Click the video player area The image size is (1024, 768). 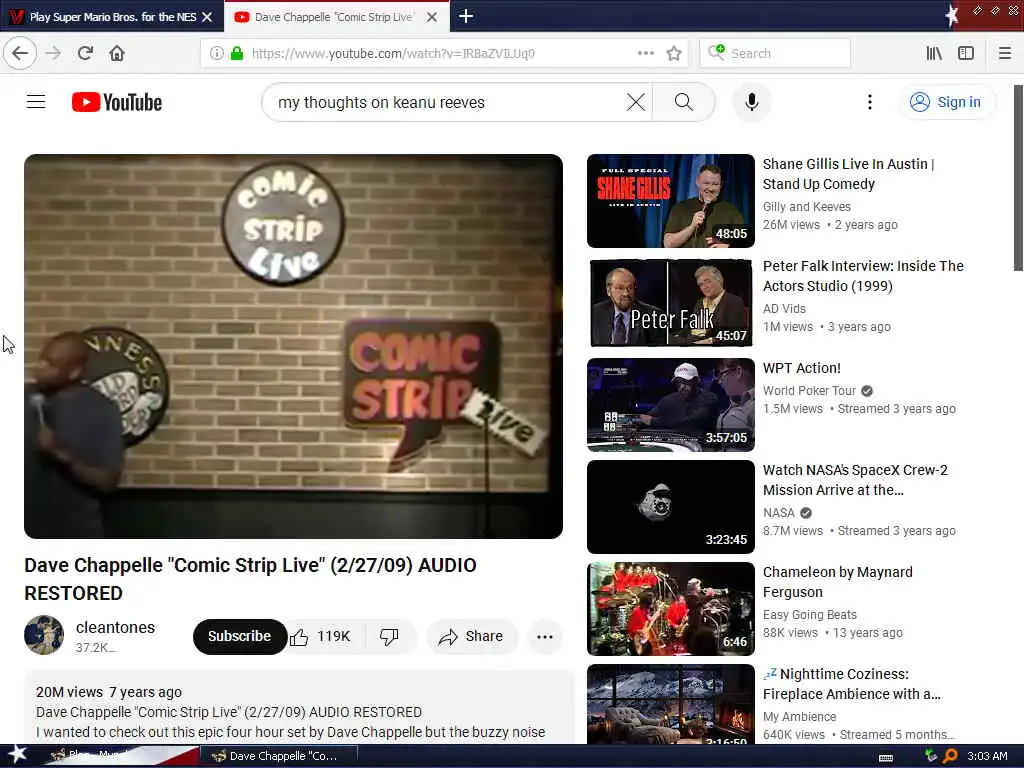click(293, 346)
